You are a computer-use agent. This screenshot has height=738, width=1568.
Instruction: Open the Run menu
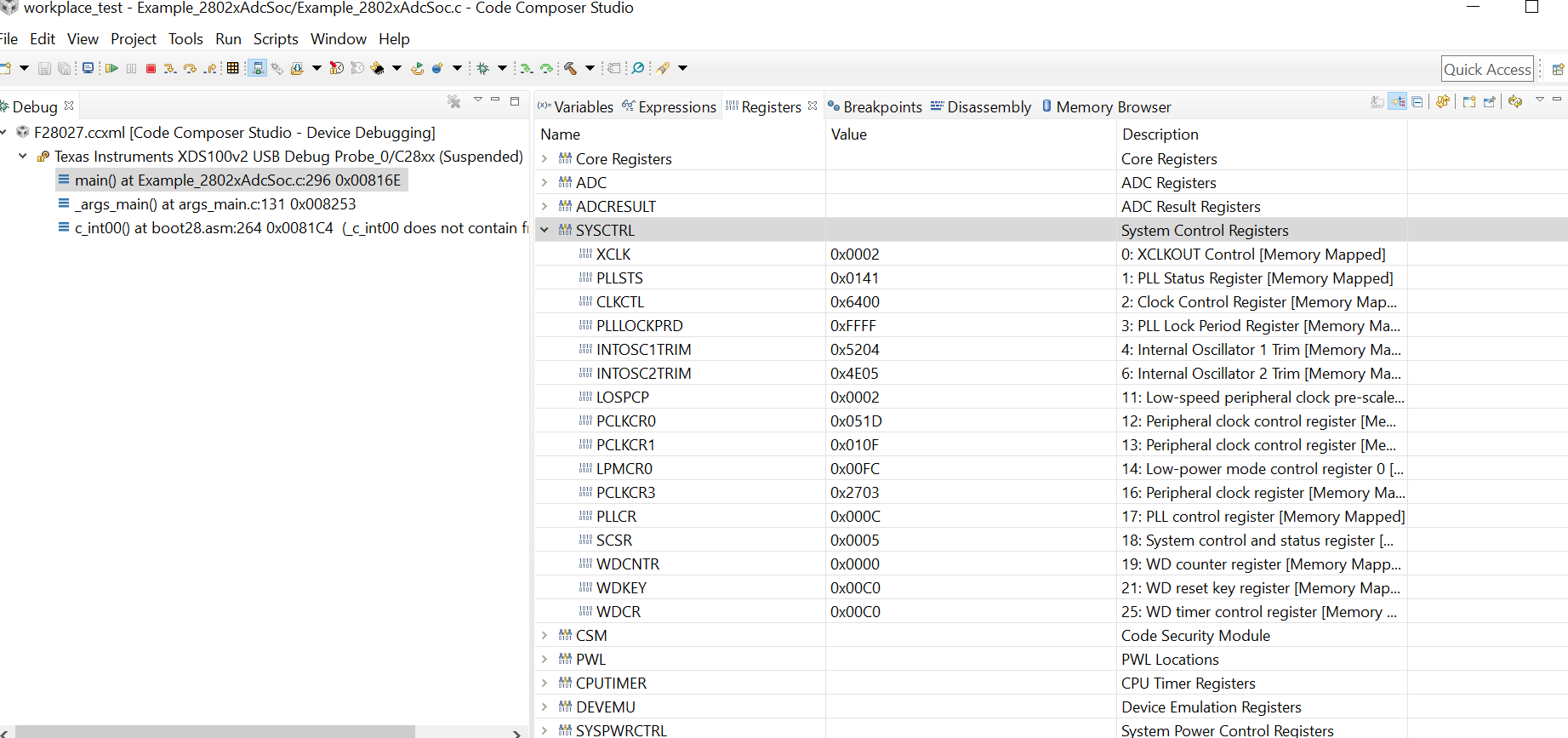(229, 39)
